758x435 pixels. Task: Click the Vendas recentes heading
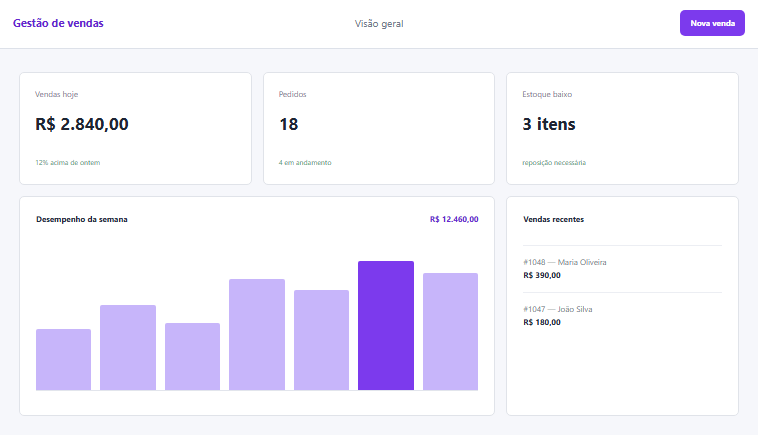tap(554, 219)
